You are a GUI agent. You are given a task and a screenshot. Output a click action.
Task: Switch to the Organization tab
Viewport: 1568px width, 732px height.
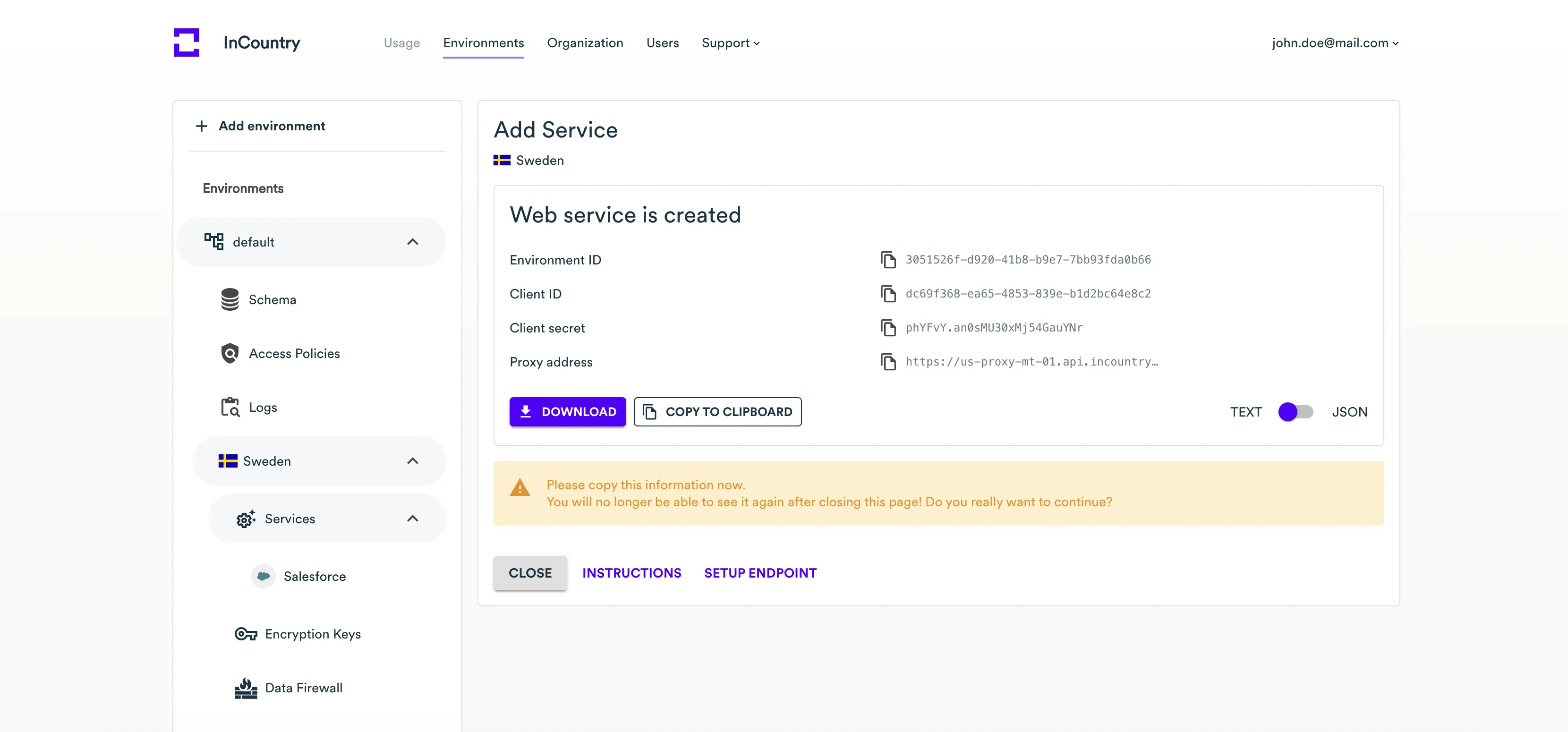tap(584, 43)
